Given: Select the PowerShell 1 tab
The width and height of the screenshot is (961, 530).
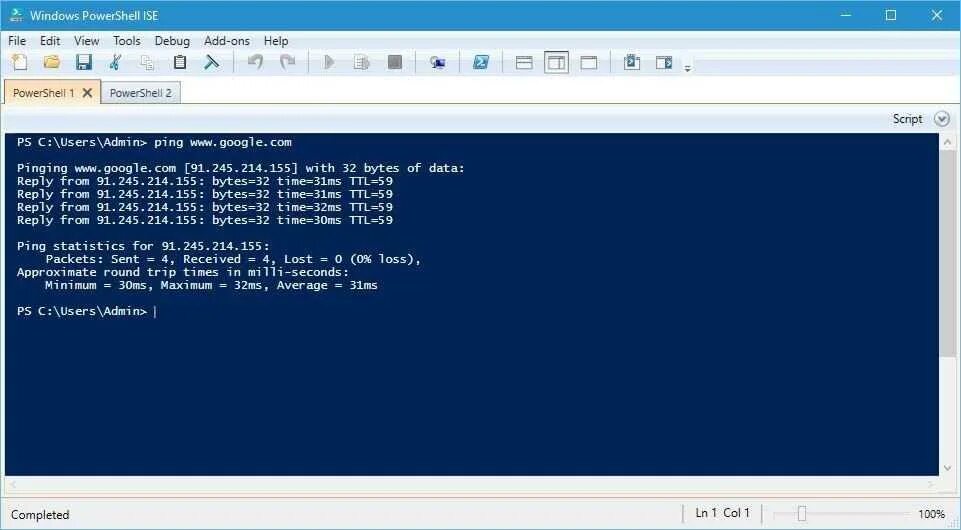Looking at the screenshot, I should click(44, 93).
